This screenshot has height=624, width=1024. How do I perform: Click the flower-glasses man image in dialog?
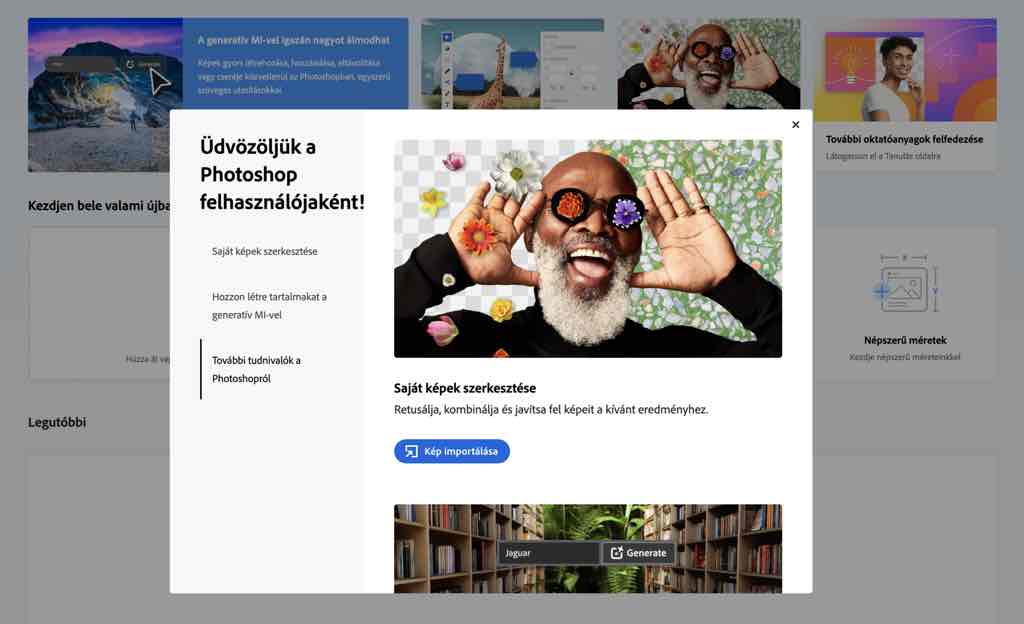(588, 249)
